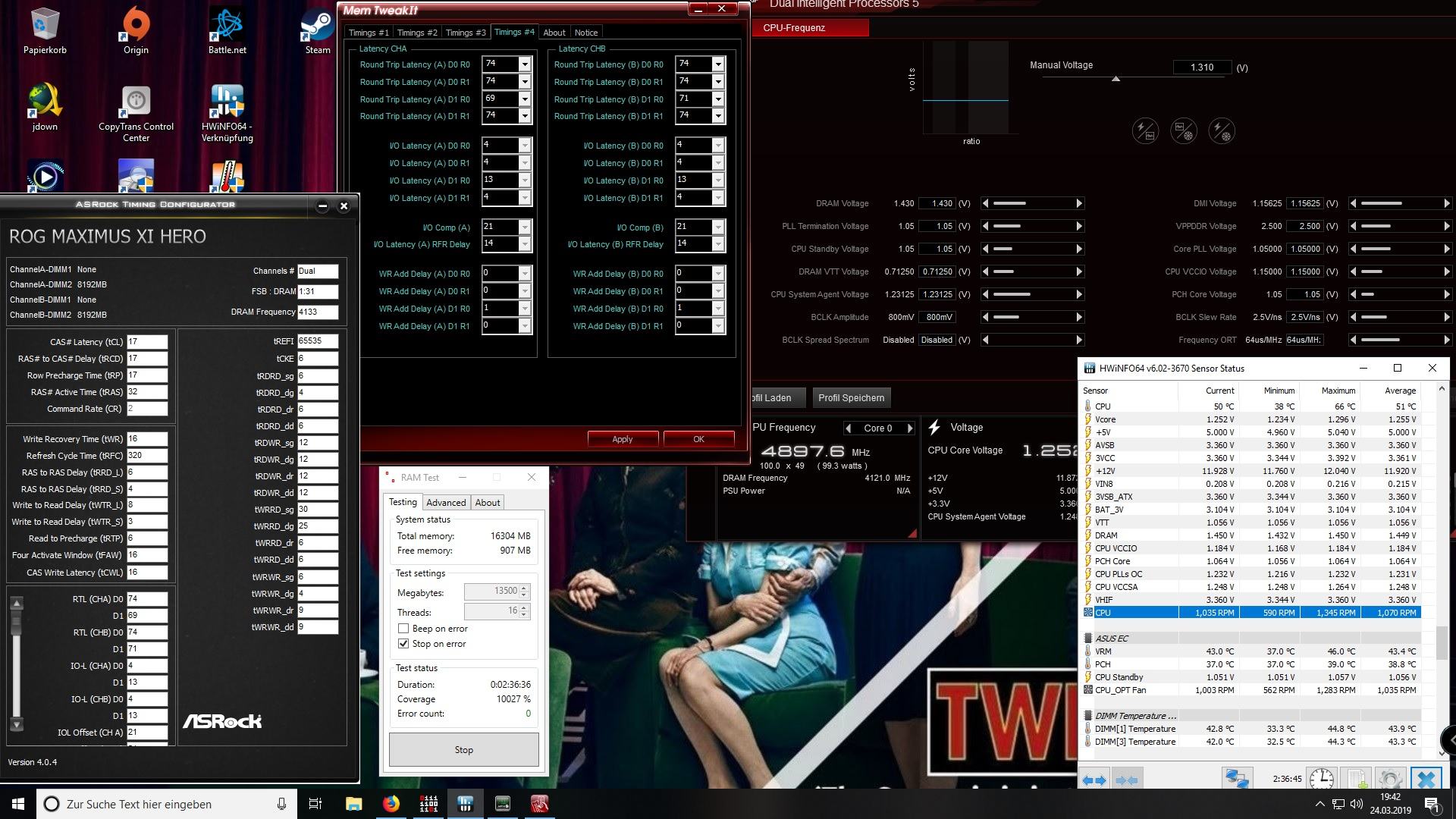This screenshot has height=819, width=1456.
Task: Open Firefox from the taskbar
Action: (x=391, y=804)
